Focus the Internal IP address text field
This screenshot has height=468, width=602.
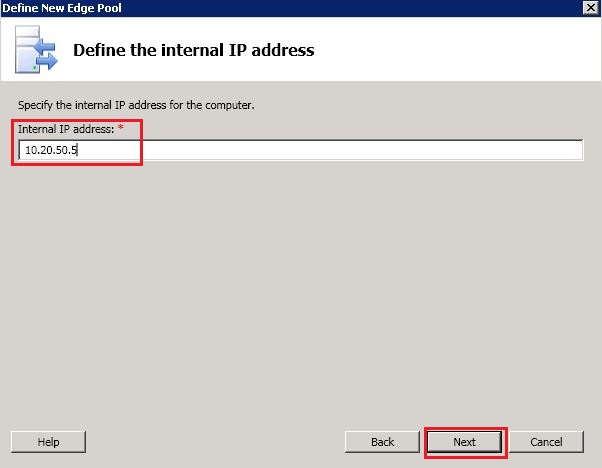click(x=300, y=150)
